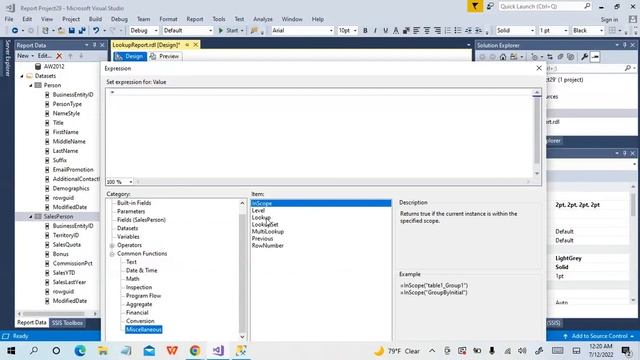Click the yellow notifications flag icon
640x360 pixels.
(x=475, y=6)
